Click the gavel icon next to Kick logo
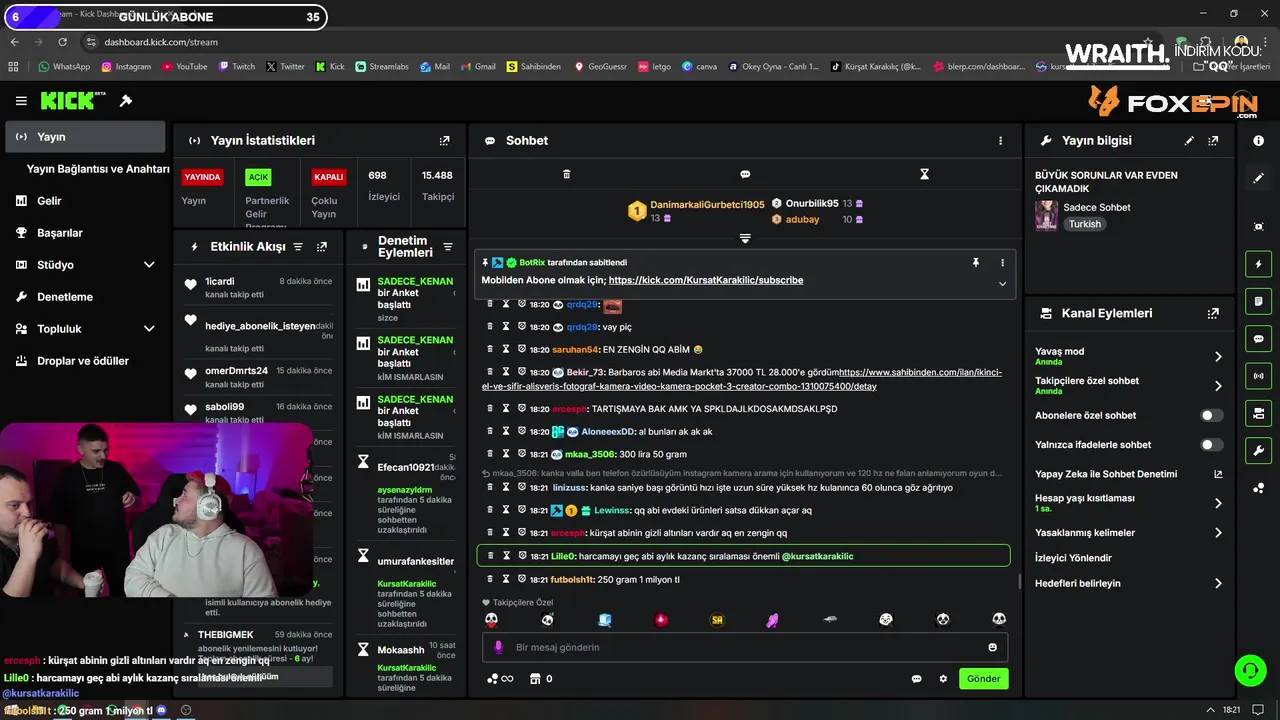 click(126, 101)
